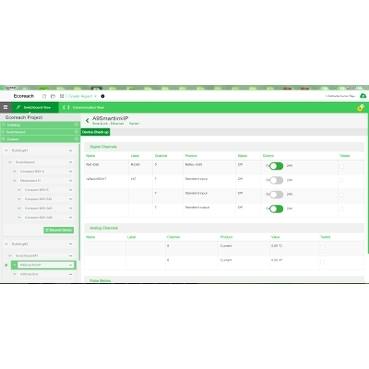This screenshot has width=369, height=369.
Task: Collapse the Masterpact H tree node
Action: coord(14,181)
